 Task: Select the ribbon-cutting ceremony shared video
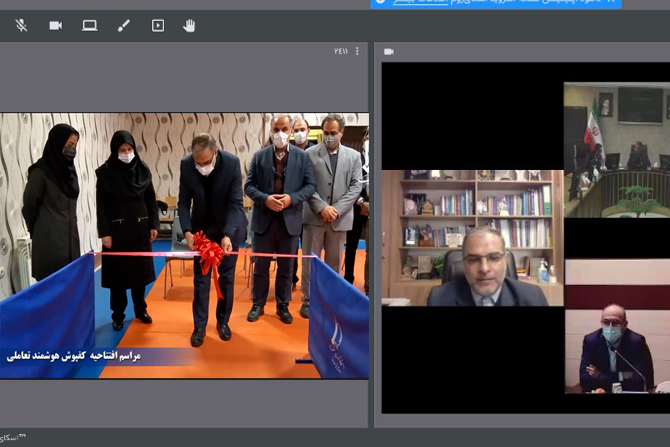point(184,246)
